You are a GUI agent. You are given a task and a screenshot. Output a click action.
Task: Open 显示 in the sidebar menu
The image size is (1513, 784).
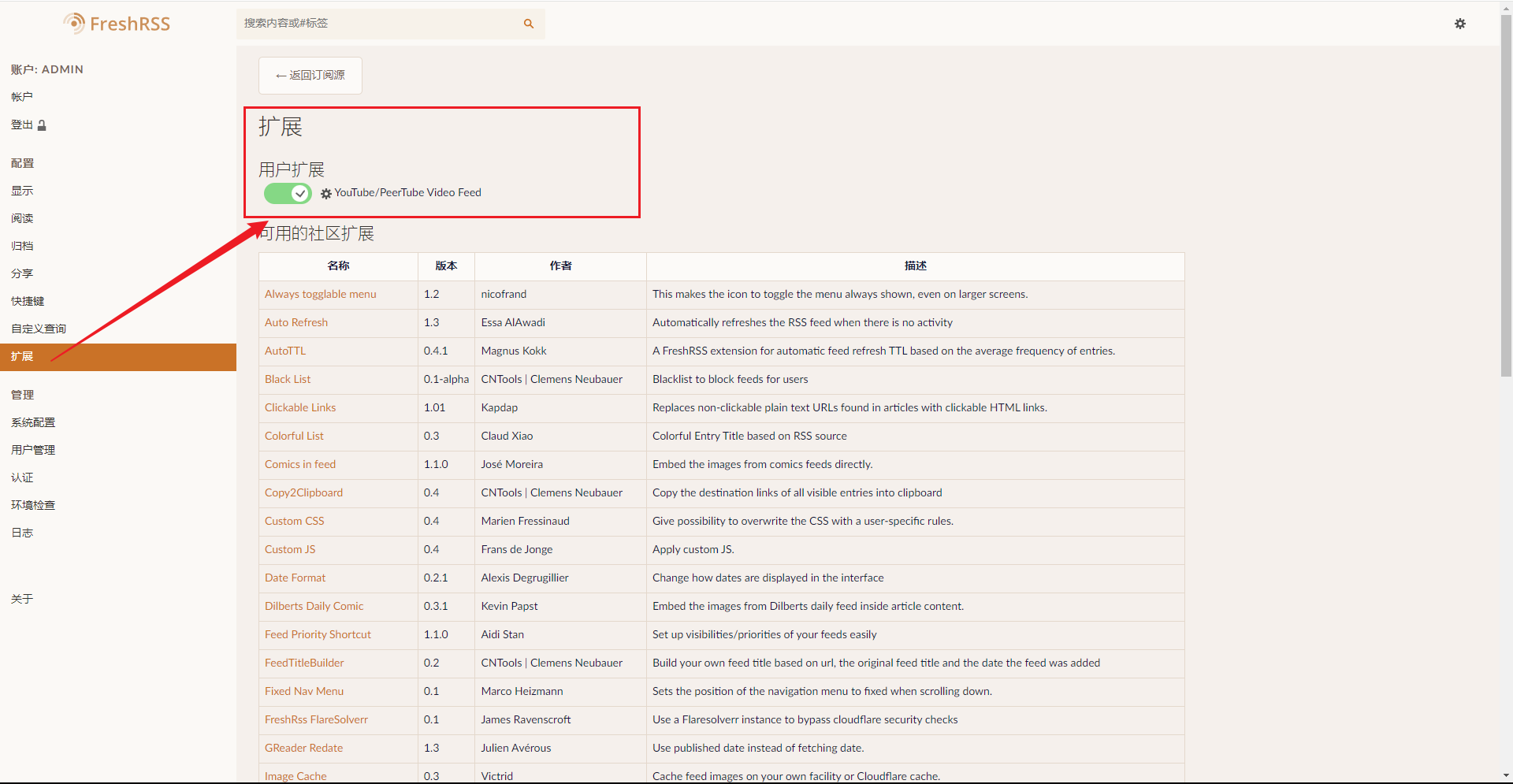22,191
